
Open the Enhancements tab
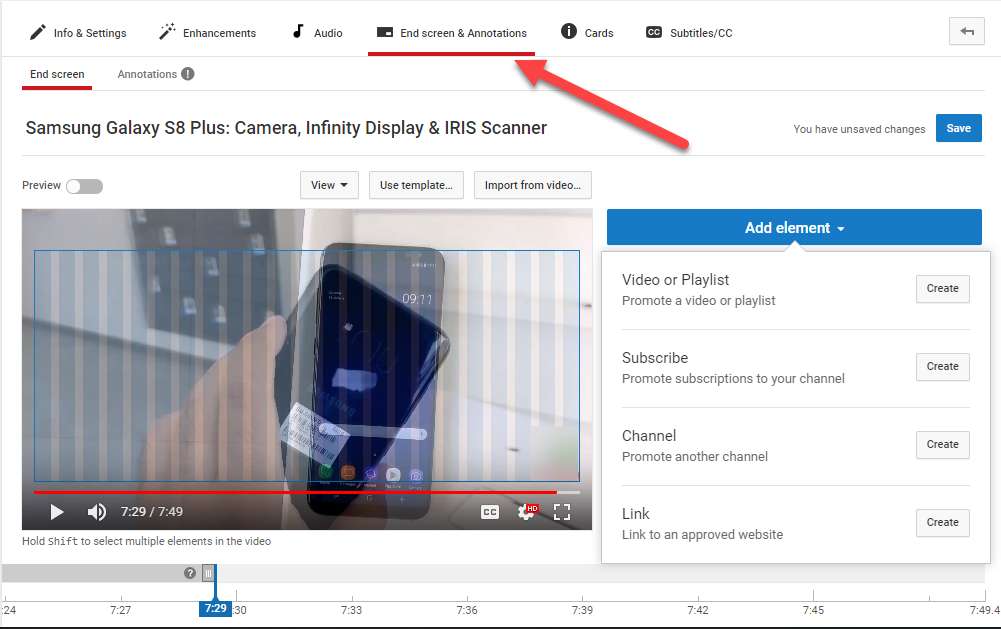click(207, 33)
